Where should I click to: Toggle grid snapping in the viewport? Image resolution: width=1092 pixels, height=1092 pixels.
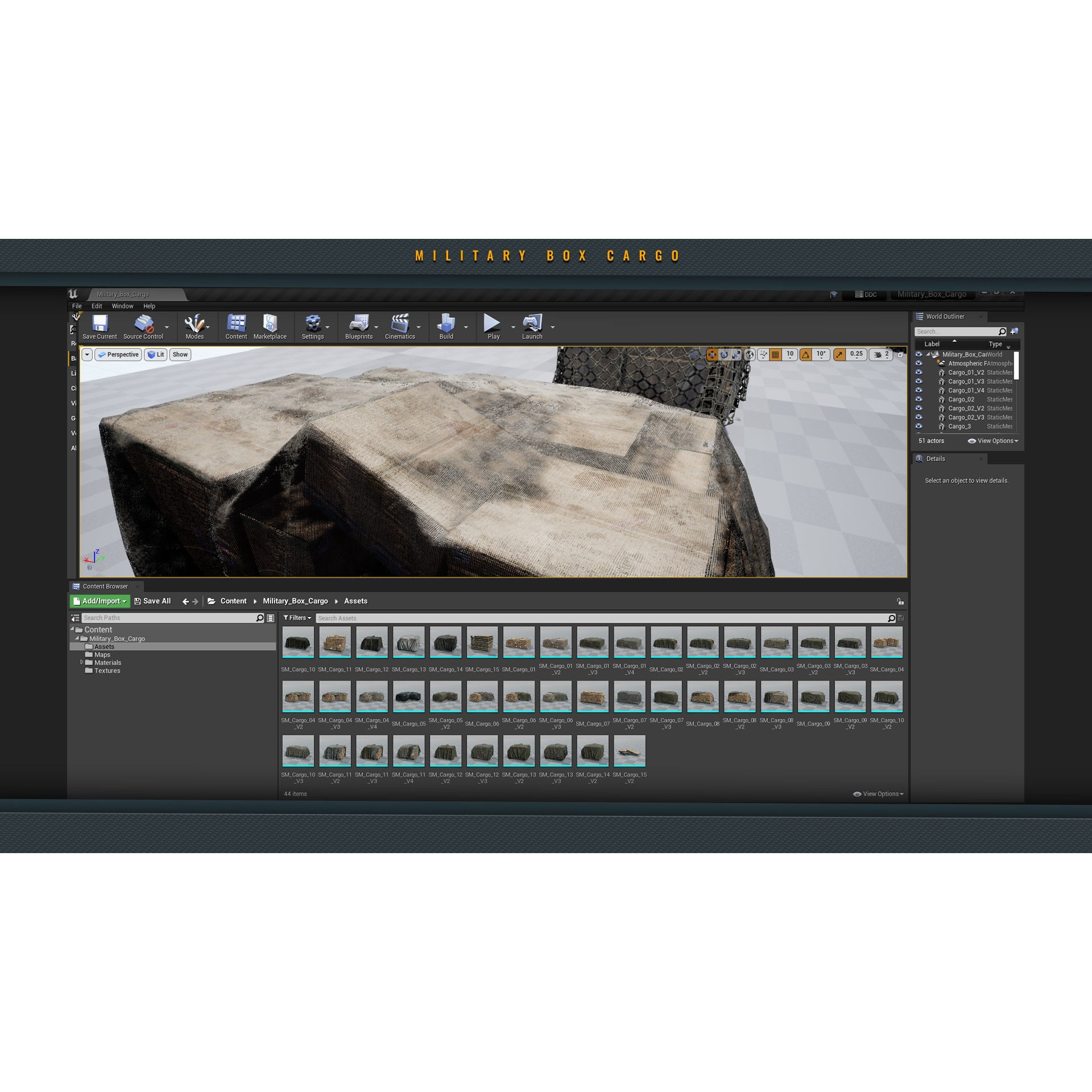775,355
